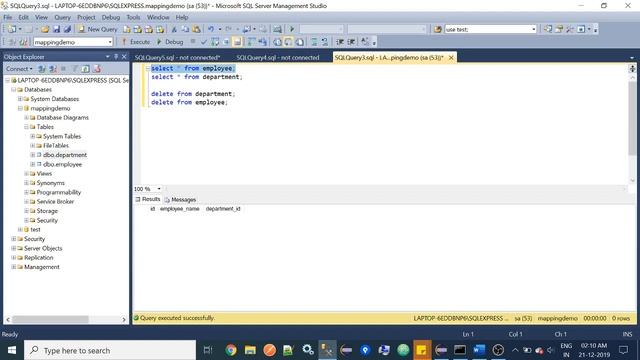Click the Increase Indent icon
640x360 pixels.
351,42
